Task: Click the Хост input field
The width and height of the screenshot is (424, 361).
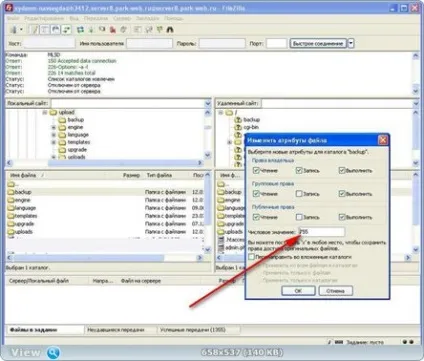Action: click(50, 43)
